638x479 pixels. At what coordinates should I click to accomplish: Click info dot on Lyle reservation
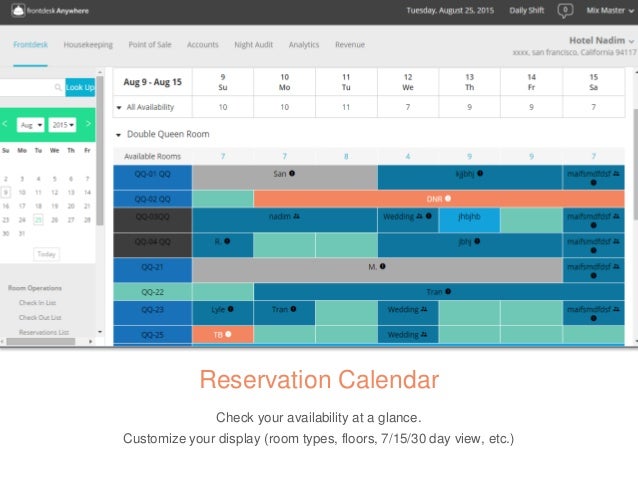point(231,309)
